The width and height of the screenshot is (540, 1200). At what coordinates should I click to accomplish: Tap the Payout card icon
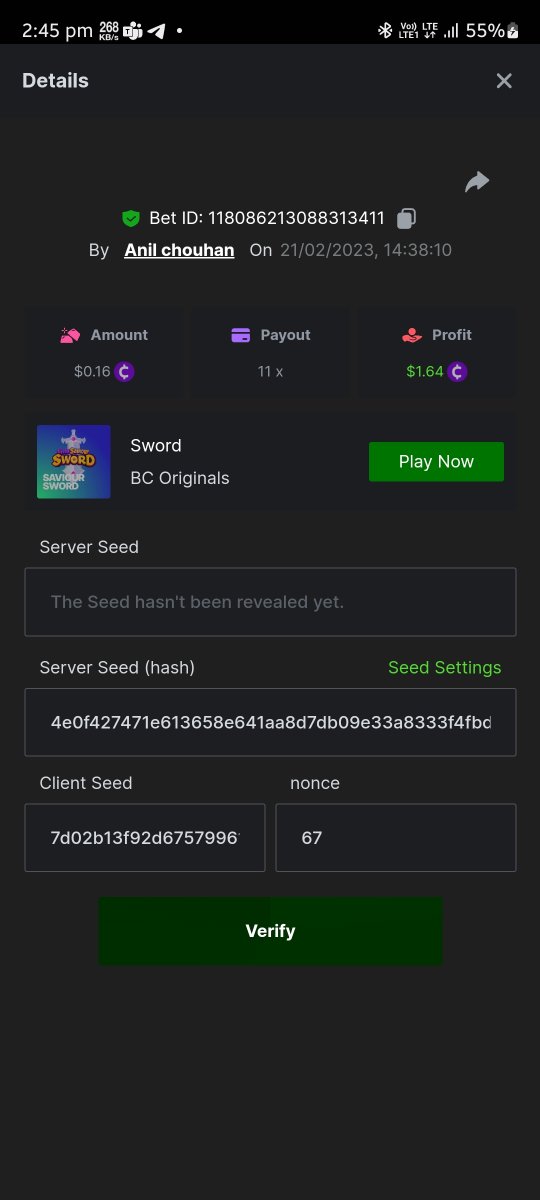click(x=241, y=335)
